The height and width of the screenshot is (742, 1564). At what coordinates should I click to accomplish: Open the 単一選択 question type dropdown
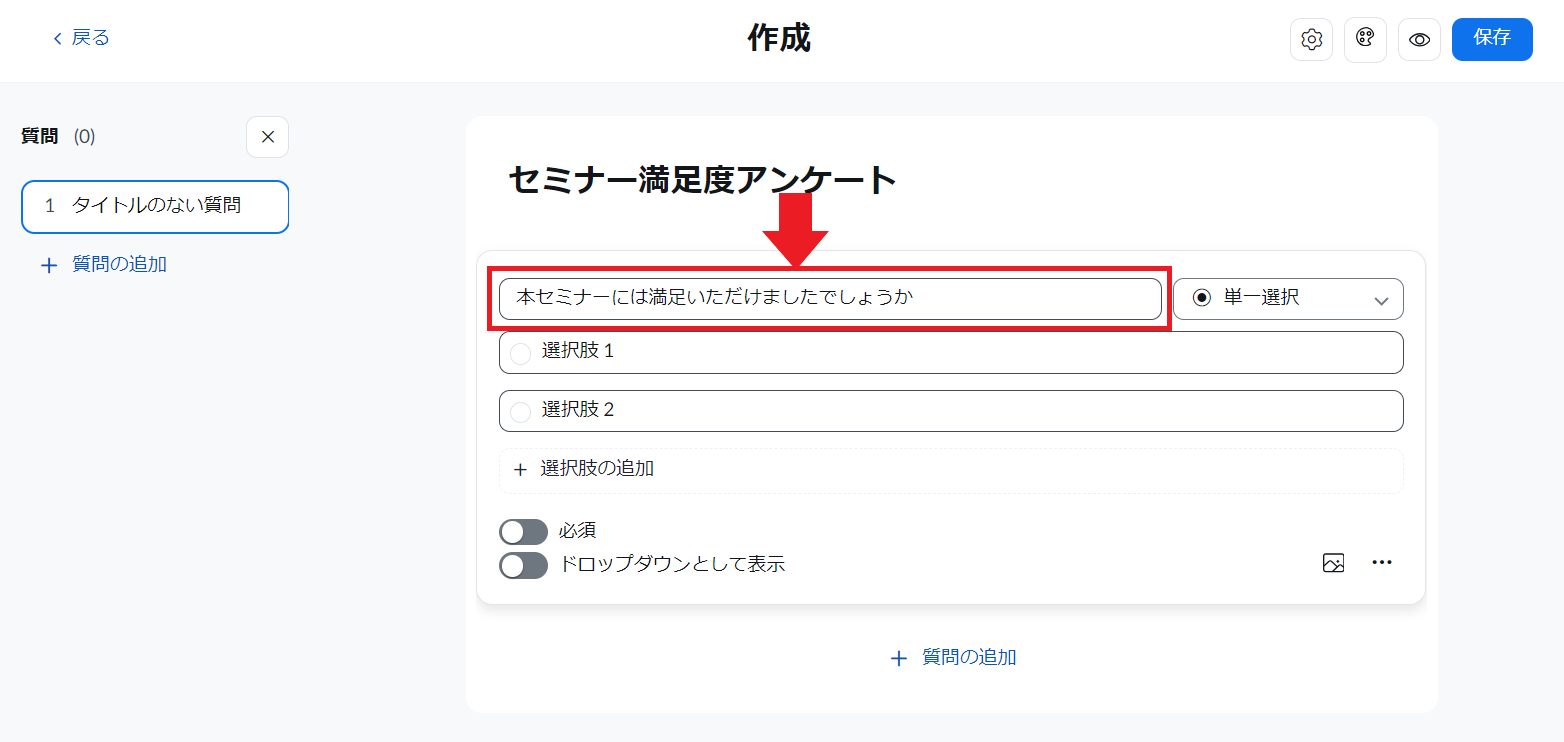click(x=1288, y=298)
